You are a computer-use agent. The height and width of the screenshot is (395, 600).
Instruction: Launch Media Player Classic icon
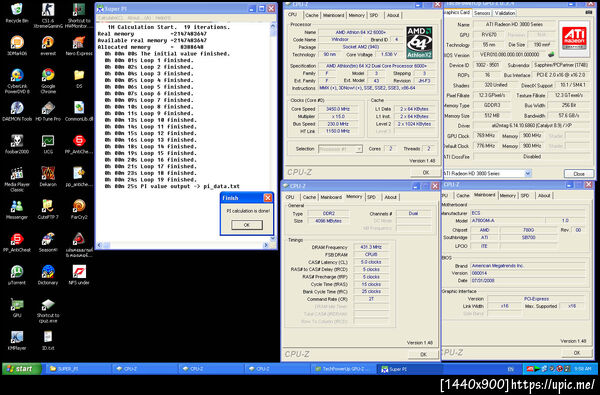[17, 180]
